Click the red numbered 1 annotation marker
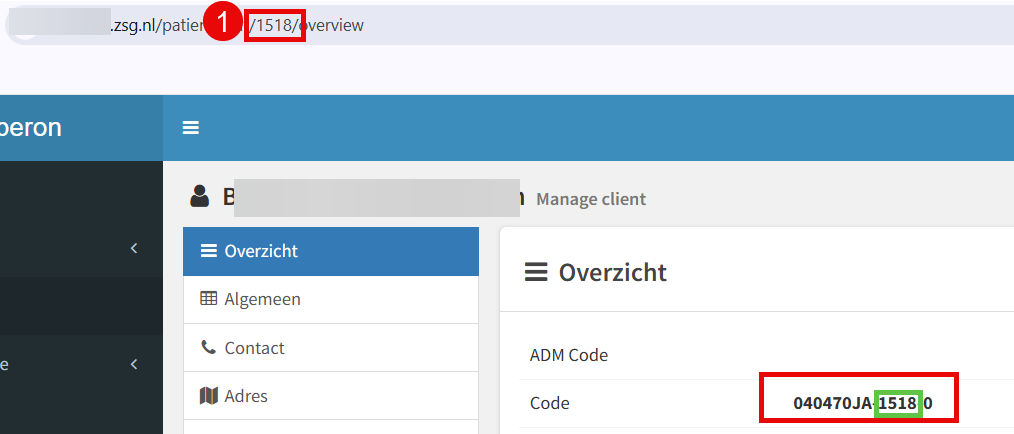 224,24
